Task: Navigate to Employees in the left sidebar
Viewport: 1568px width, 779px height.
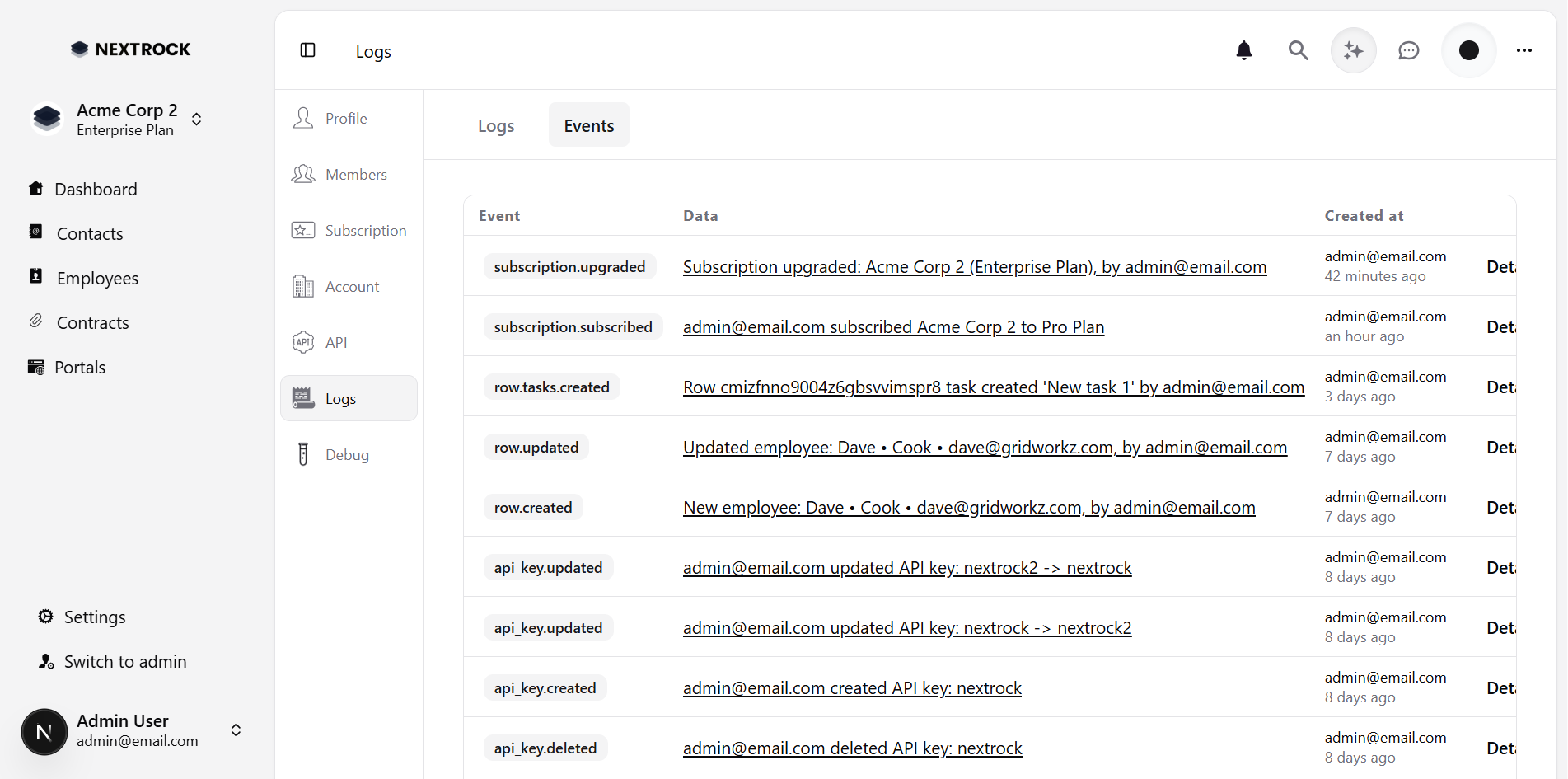Action: coord(97,279)
